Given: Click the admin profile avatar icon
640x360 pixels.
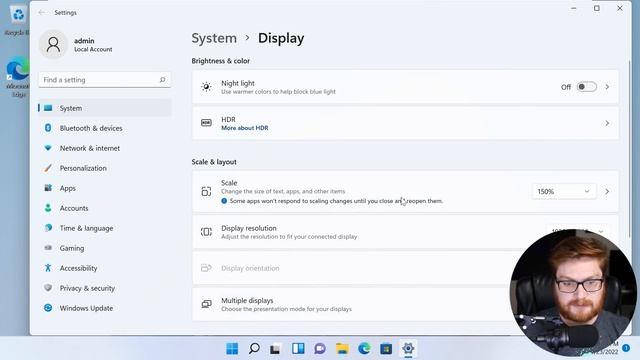Looking at the screenshot, I should click(x=53, y=44).
